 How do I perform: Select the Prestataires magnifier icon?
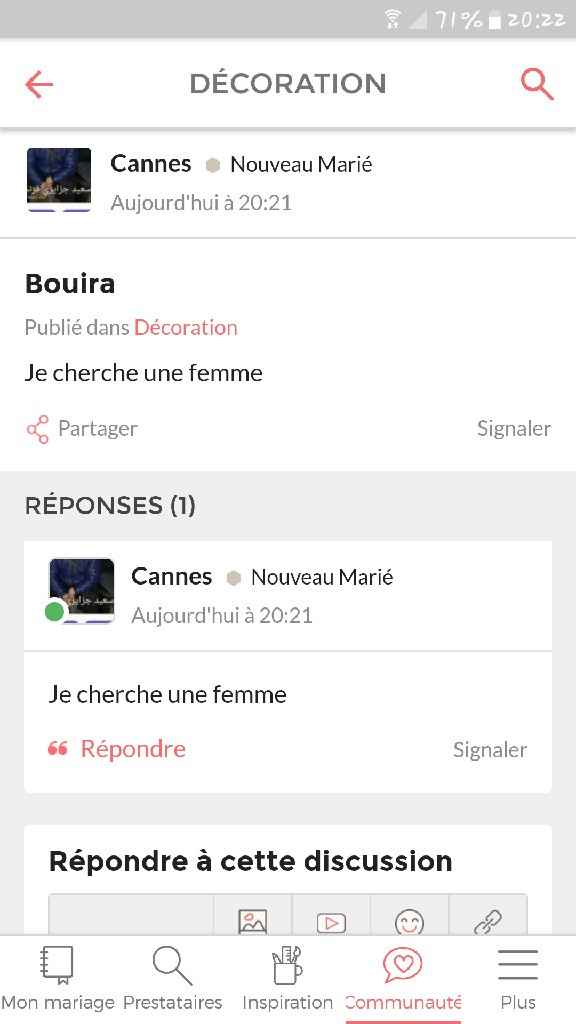[x=172, y=965]
